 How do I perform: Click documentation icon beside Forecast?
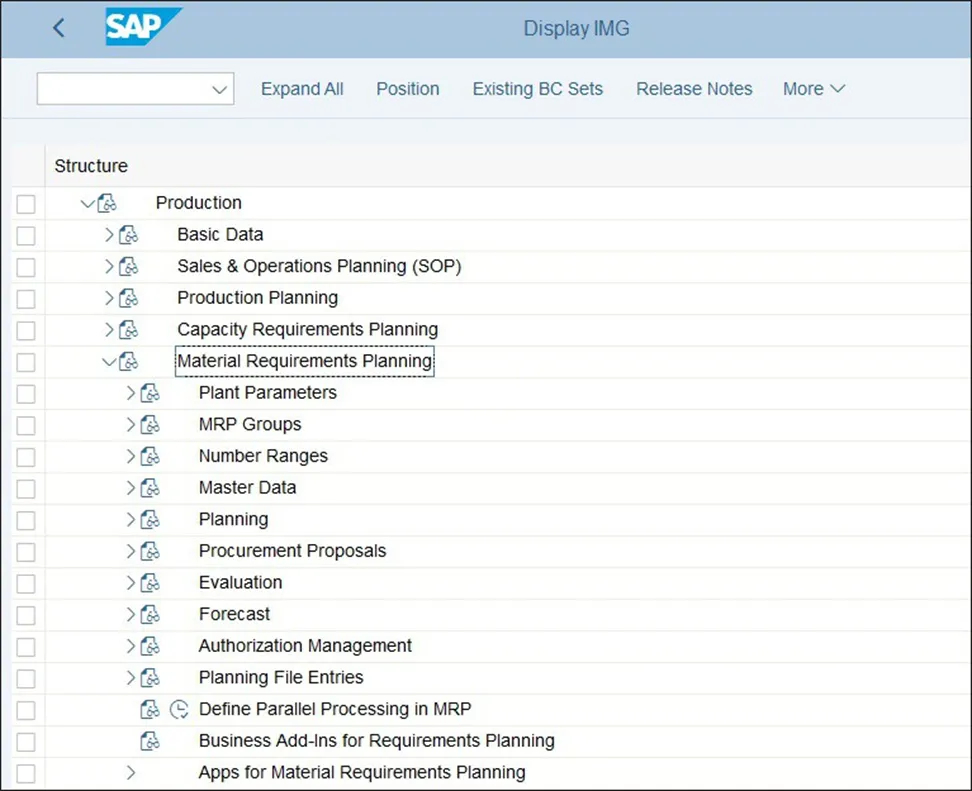150,614
